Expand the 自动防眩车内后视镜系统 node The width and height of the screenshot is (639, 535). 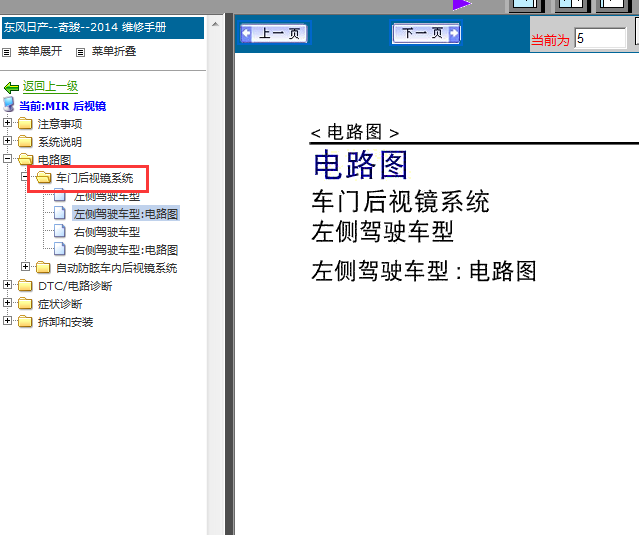[25, 266]
